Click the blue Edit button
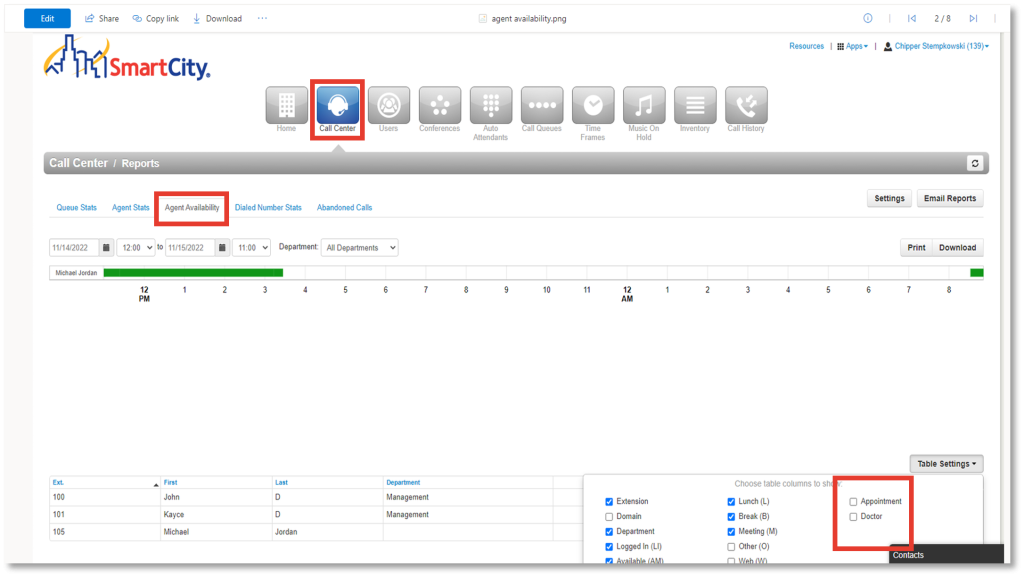Screen dimensions: 1024x577 [x=47, y=18]
